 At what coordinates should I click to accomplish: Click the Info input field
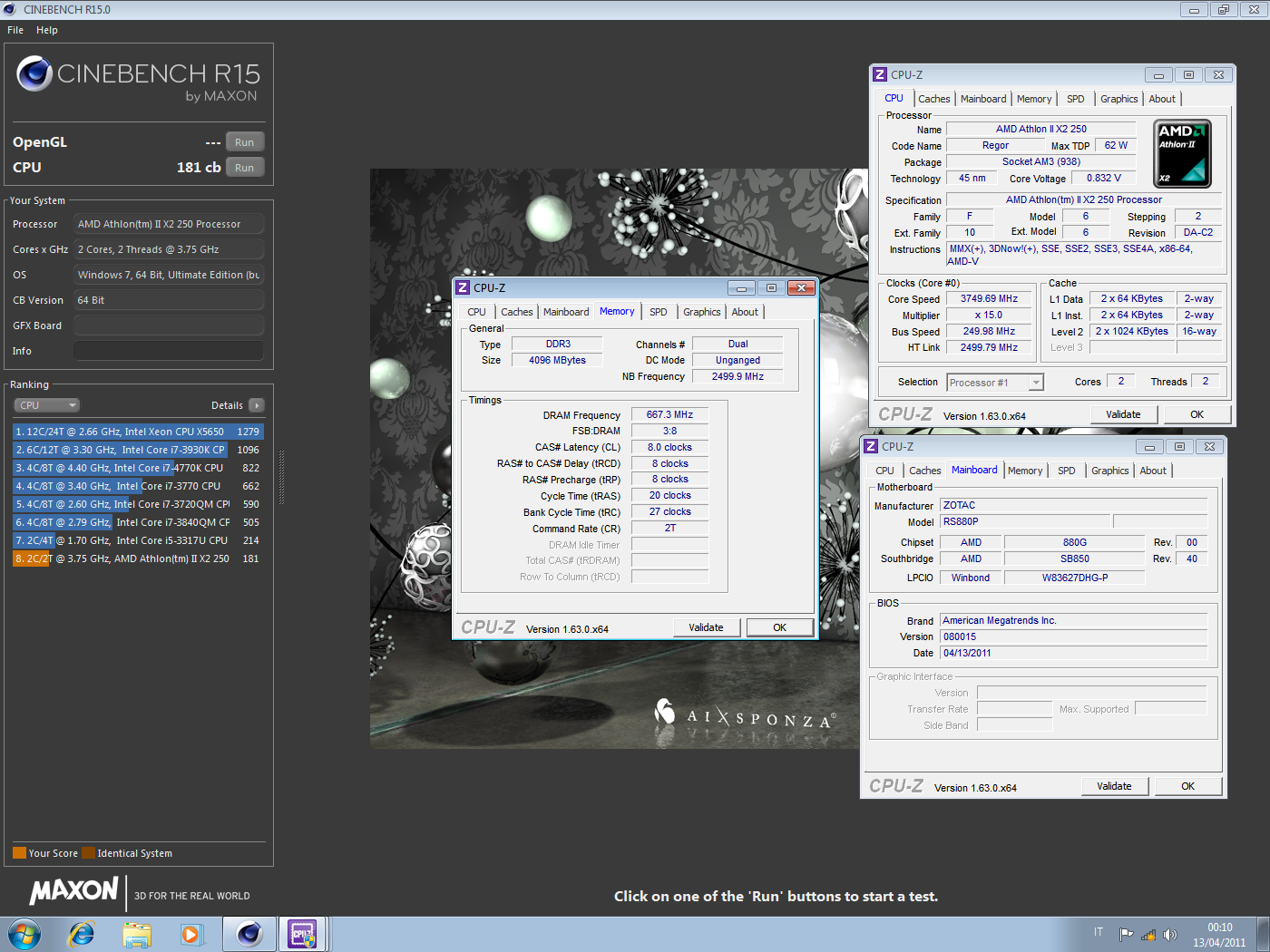click(x=169, y=351)
